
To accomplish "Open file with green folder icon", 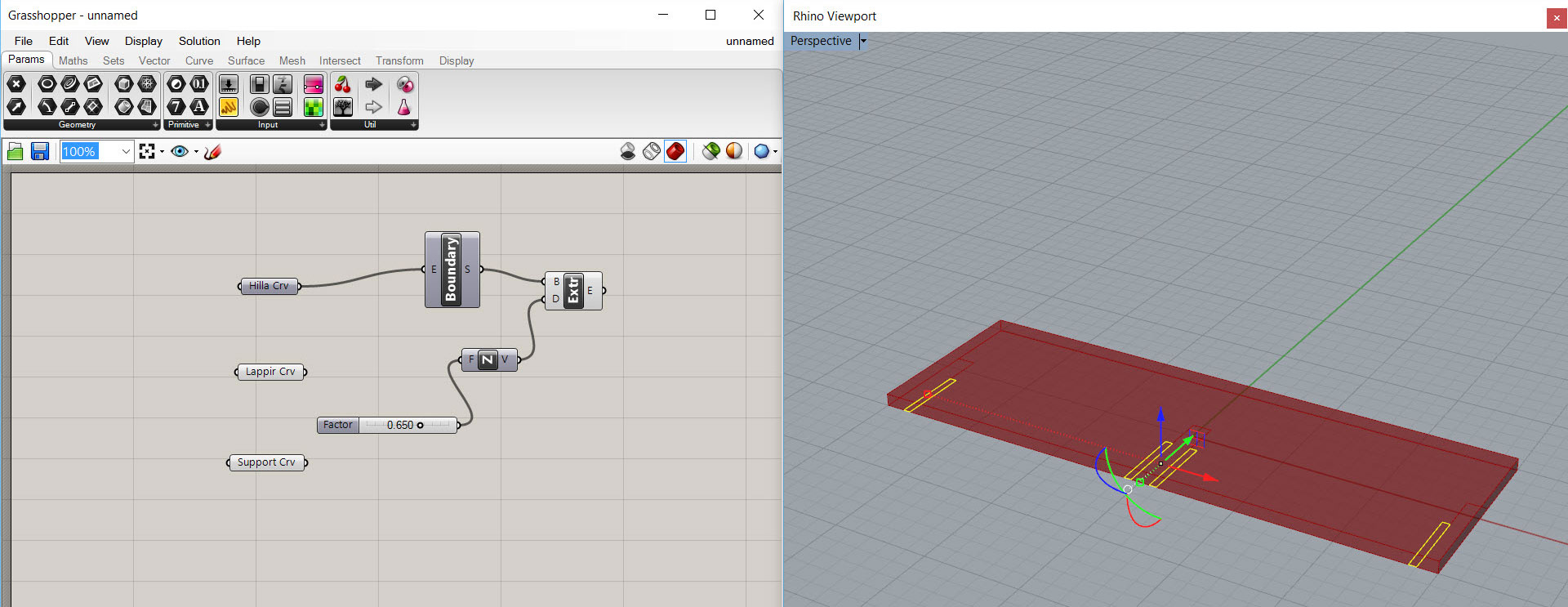I will pyautogui.click(x=16, y=151).
